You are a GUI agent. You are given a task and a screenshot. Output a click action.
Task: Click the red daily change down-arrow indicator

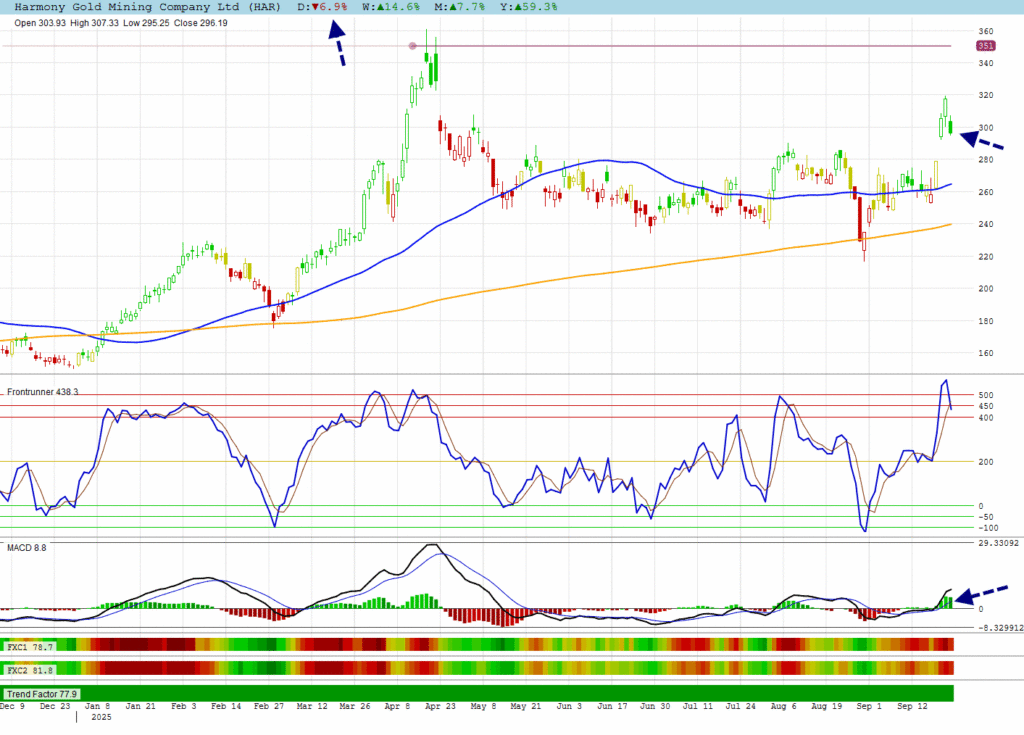tap(315, 7)
